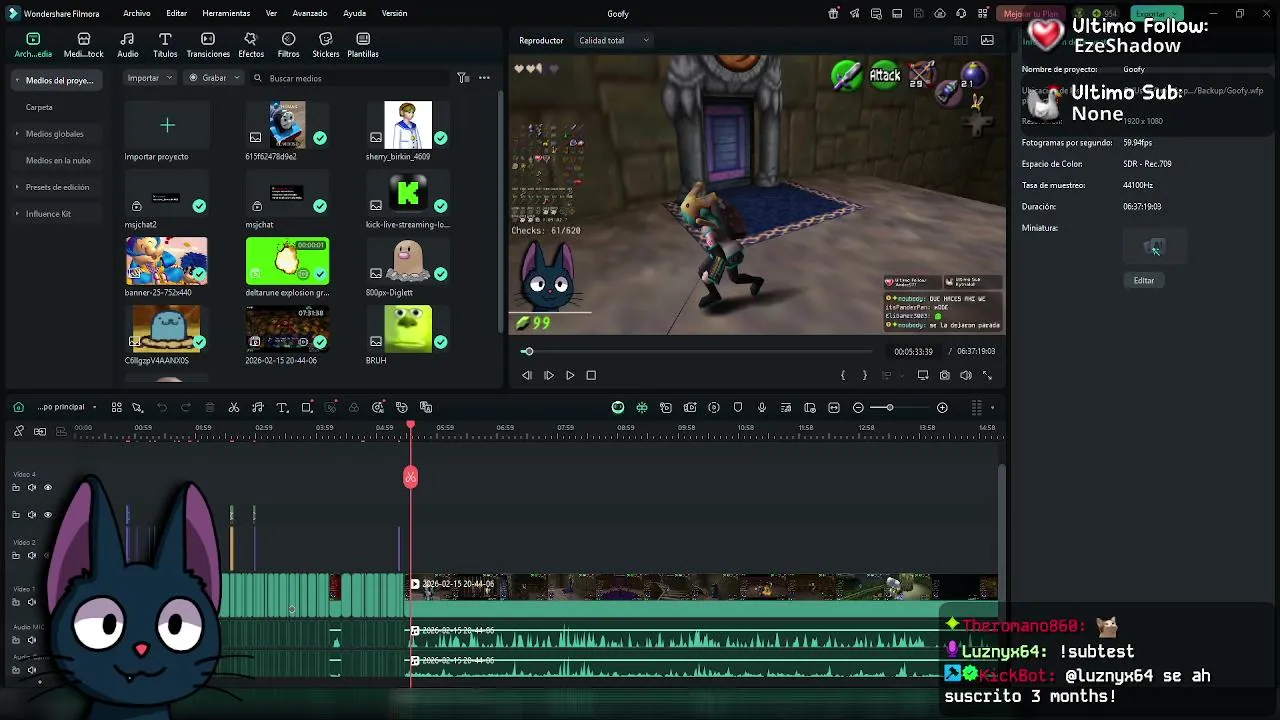Click the Editar thumbnail button
The height and width of the screenshot is (720, 1280).
pyautogui.click(x=1144, y=281)
